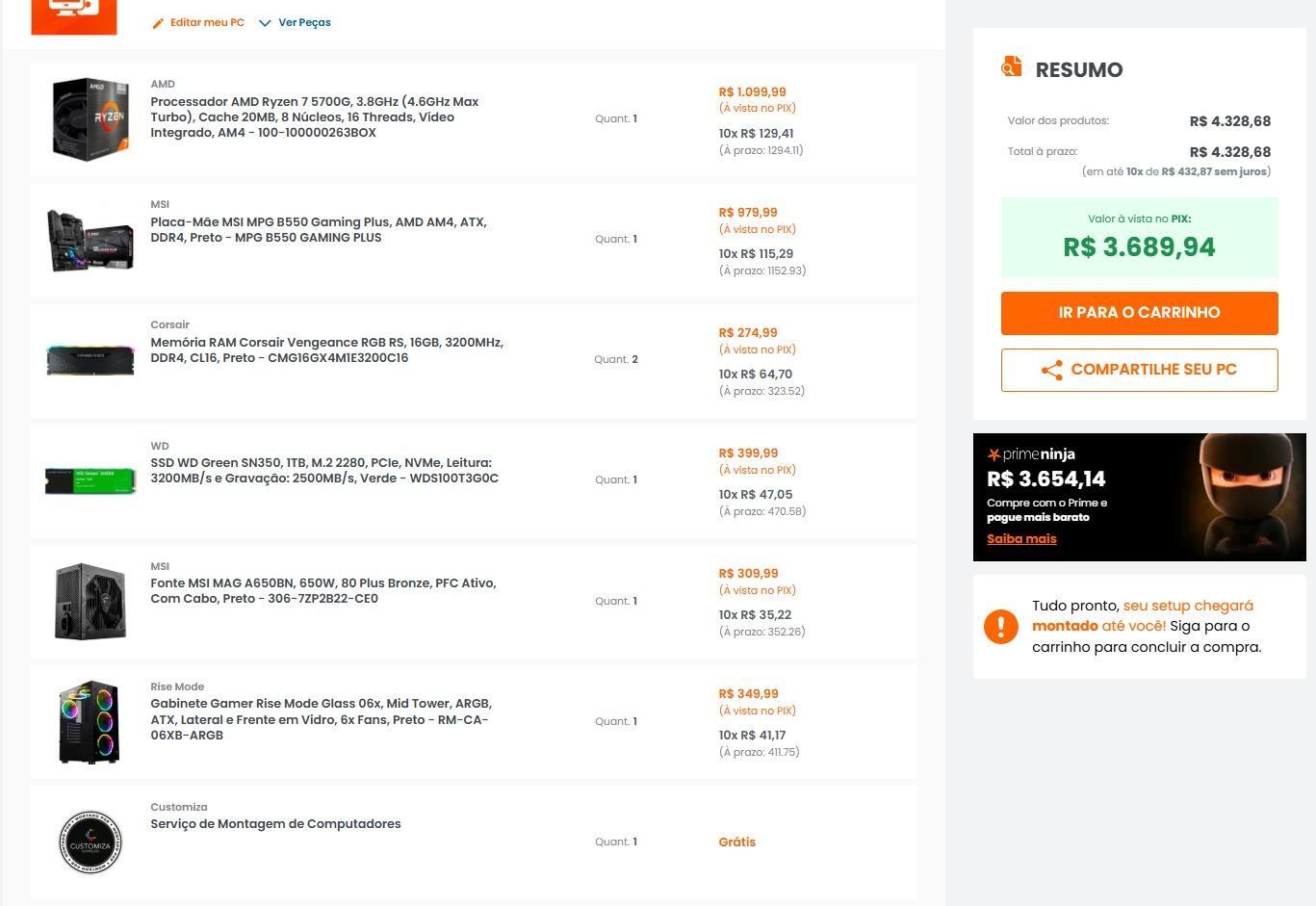Open the WD Green SN350 SSD thumbnail
The image size is (1316, 906).
(90, 480)
